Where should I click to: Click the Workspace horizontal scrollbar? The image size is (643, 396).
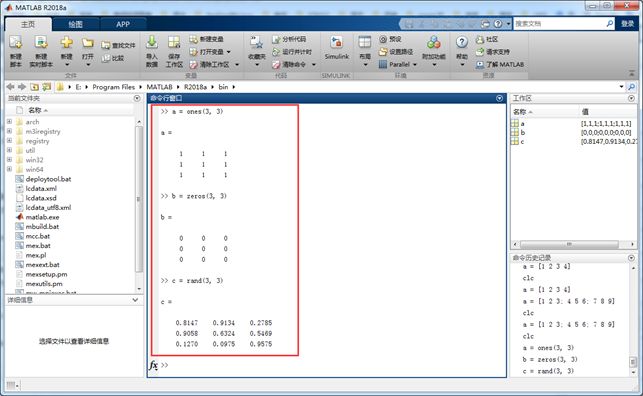569,244
